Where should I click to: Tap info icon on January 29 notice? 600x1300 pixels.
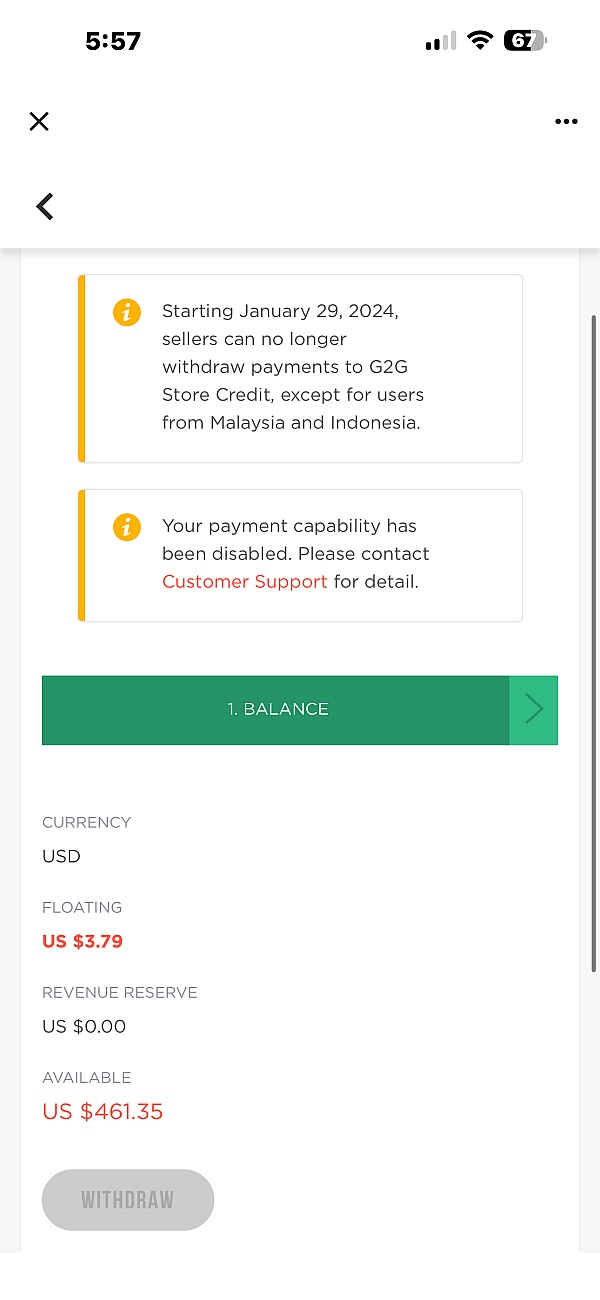(126, 312)
